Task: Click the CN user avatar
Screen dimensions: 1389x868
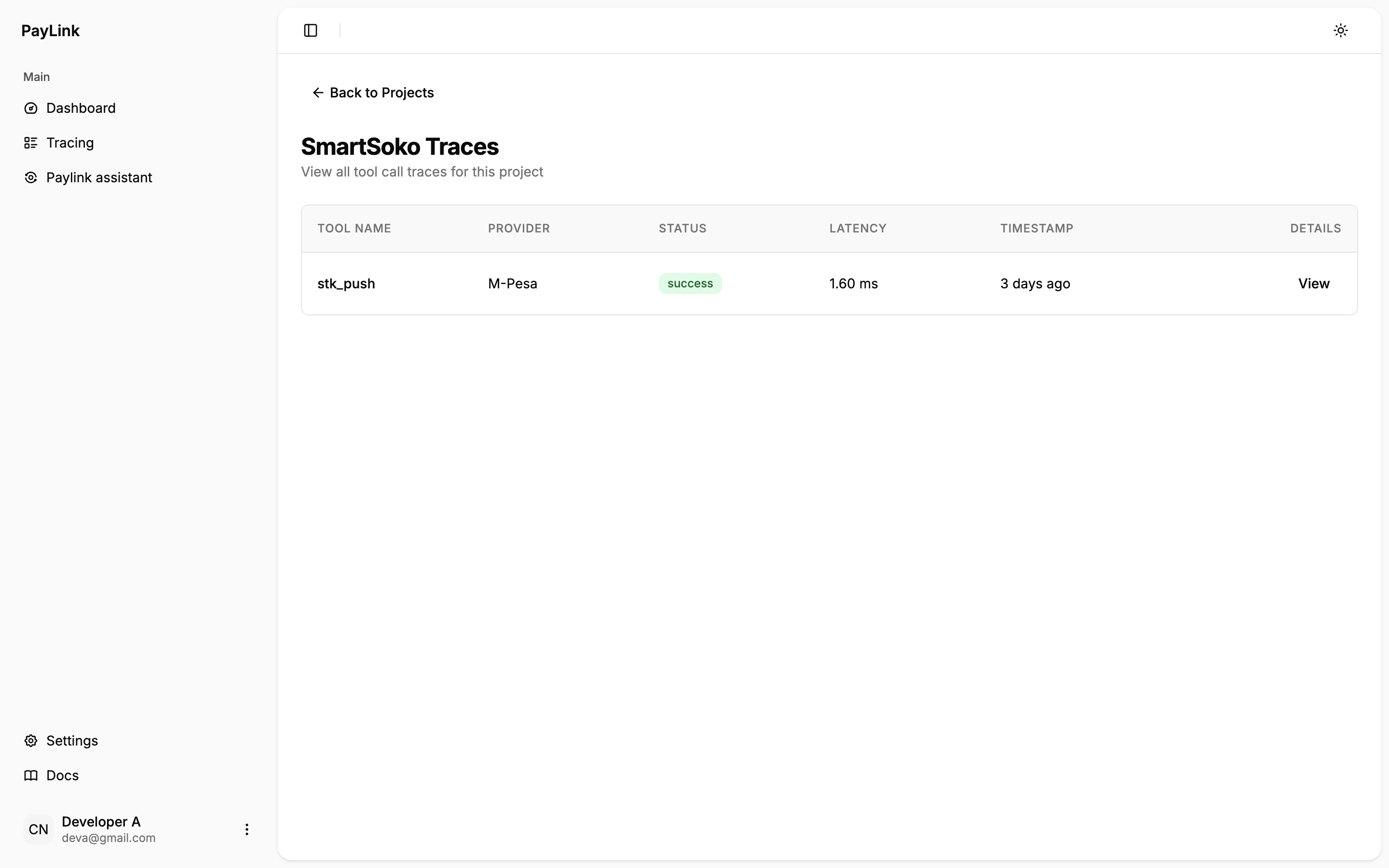Action: point(39,829)
